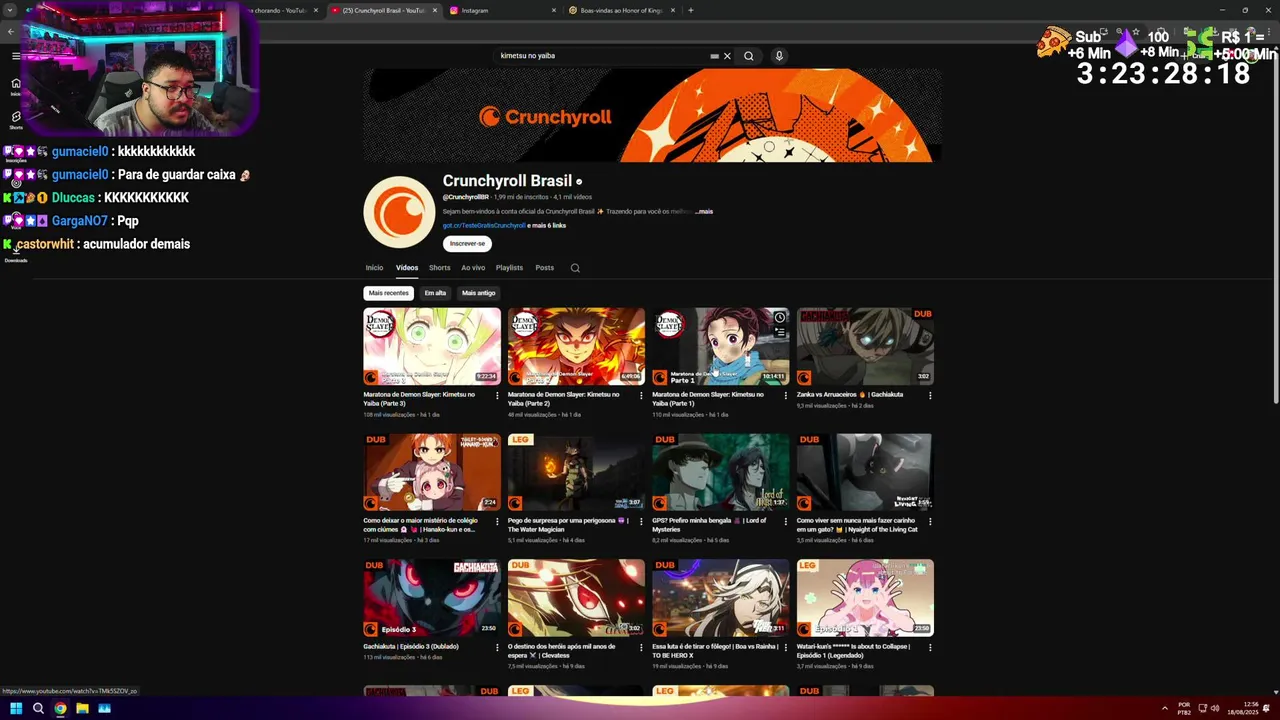
Task: Open Downloads in the left sidebar
Action: [16, 253]
